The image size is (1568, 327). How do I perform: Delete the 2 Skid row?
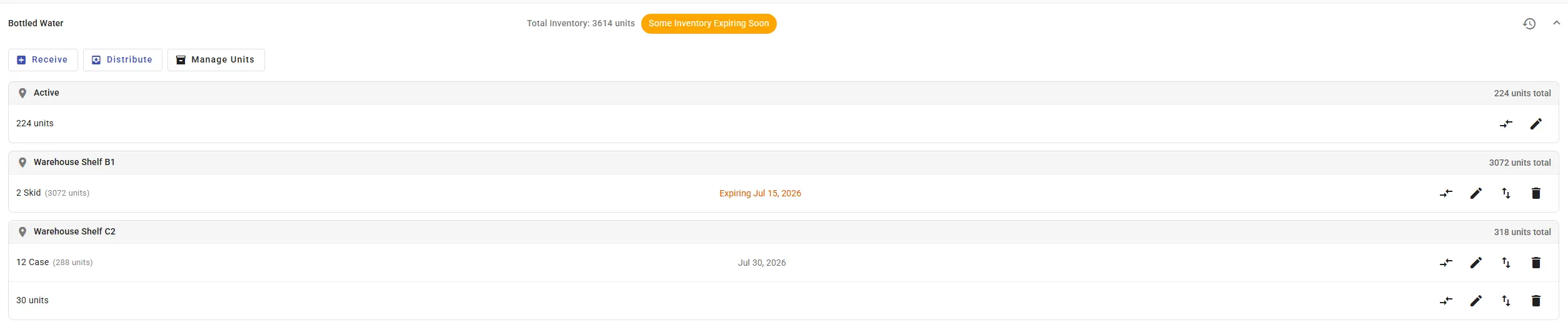1536,193
